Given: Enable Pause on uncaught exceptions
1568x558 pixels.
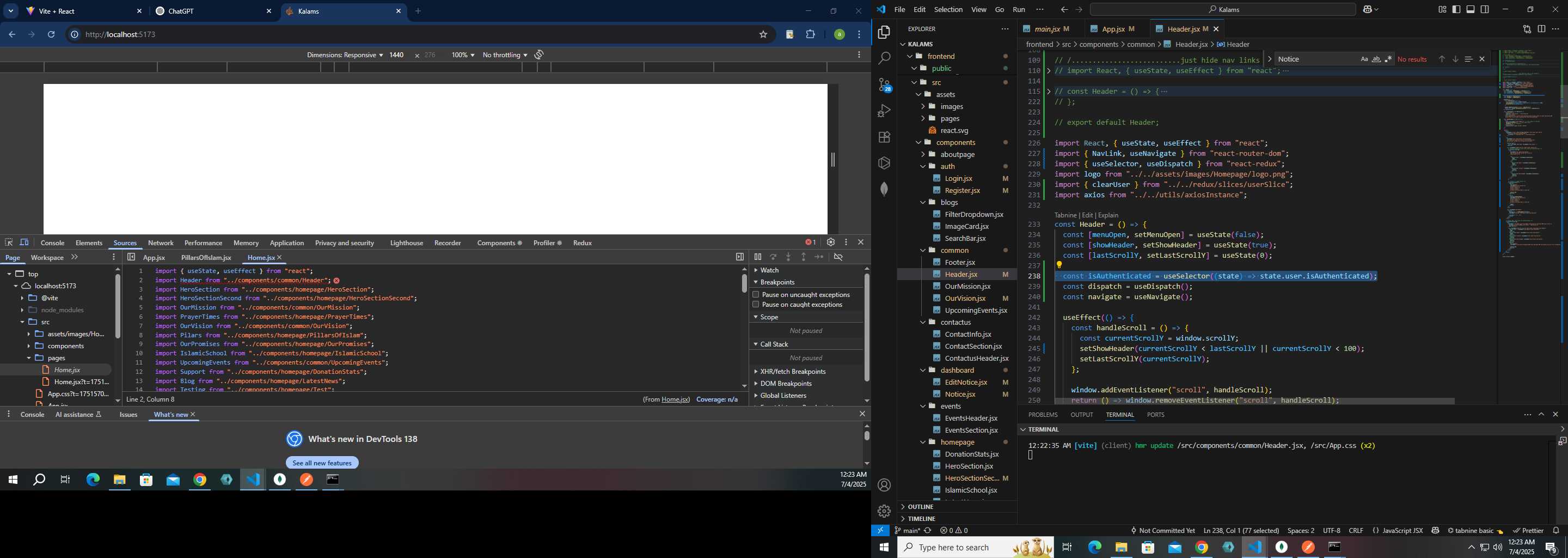Looking at the screenshot, I should [756, 295].
